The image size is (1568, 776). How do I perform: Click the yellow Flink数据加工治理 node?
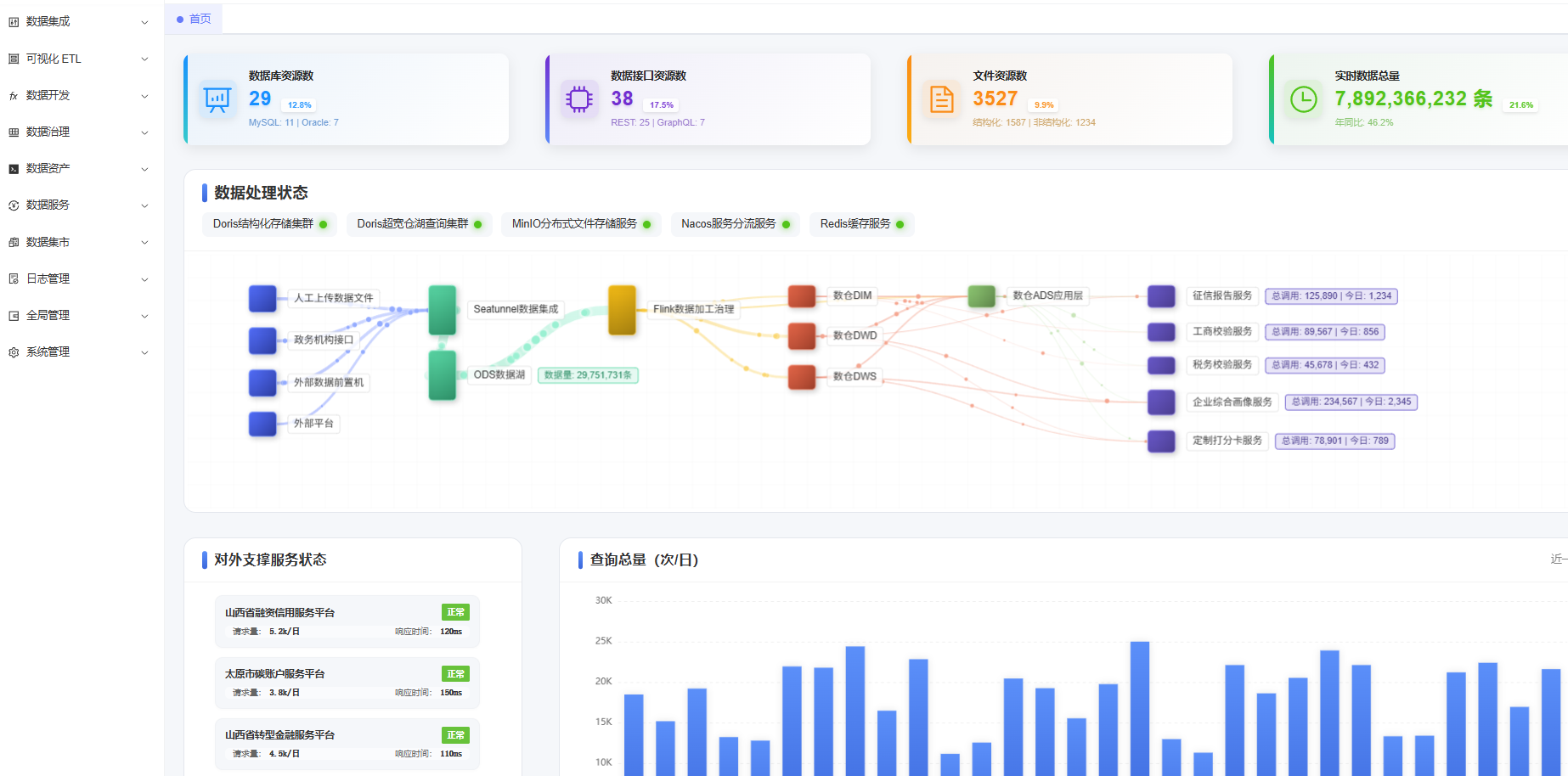[622, 310]
